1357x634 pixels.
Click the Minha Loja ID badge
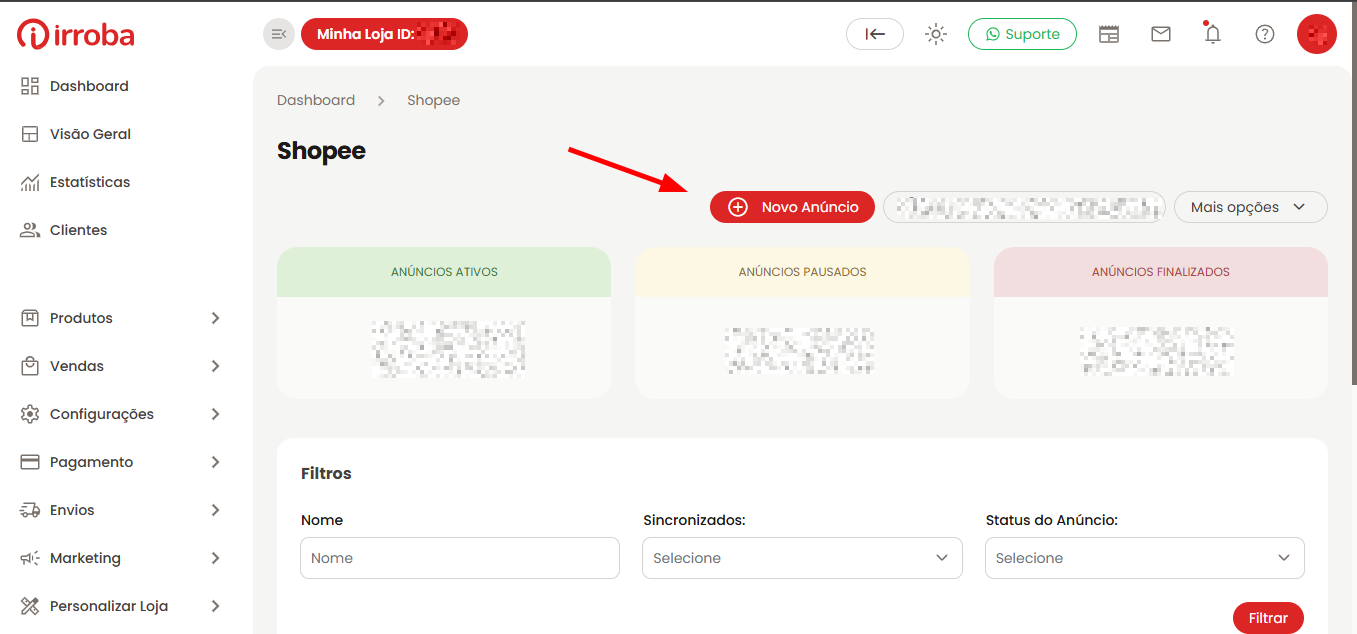(384, 34)
